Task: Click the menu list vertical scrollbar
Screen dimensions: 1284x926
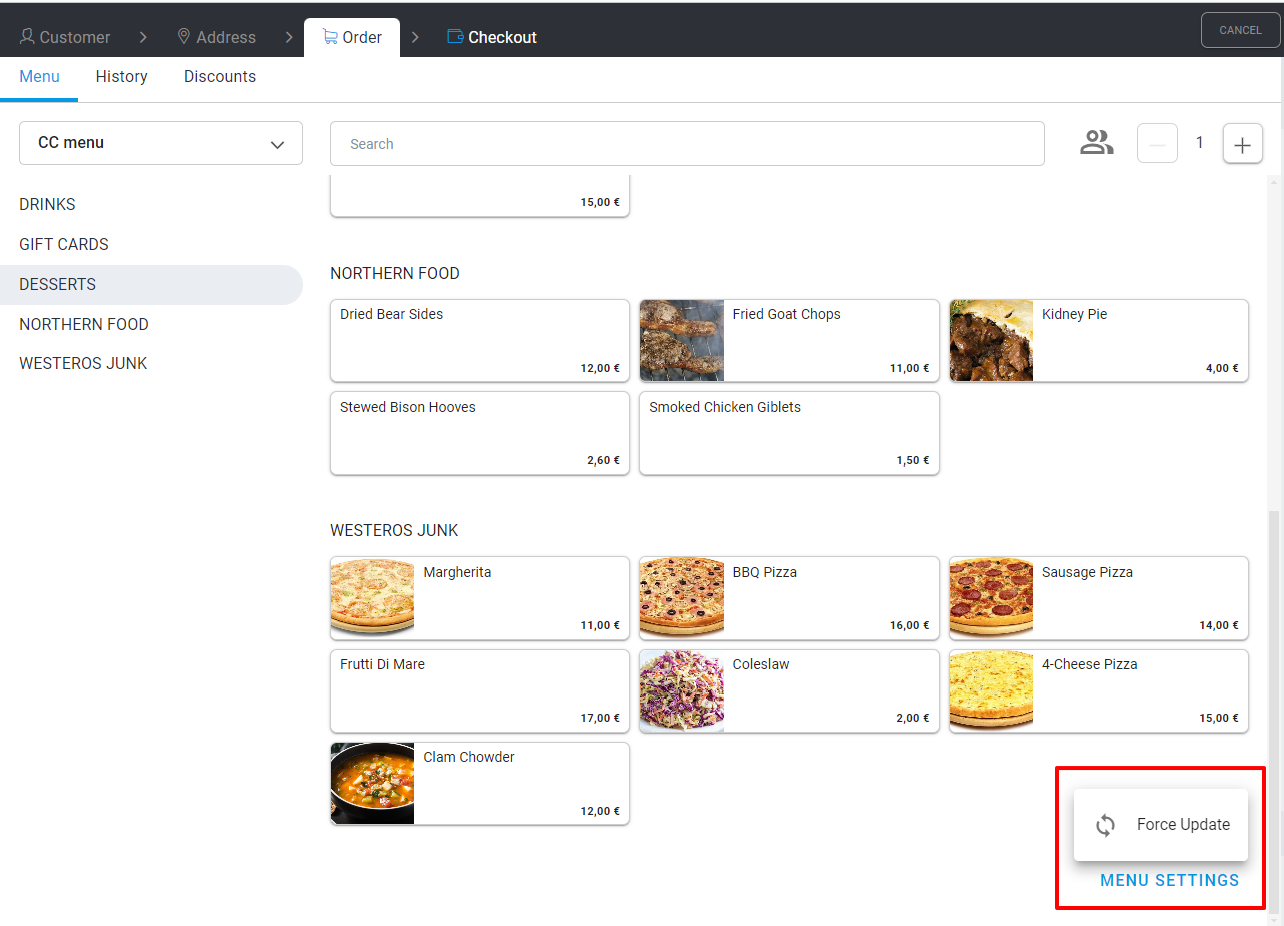Action: [x=1273, y=700]
